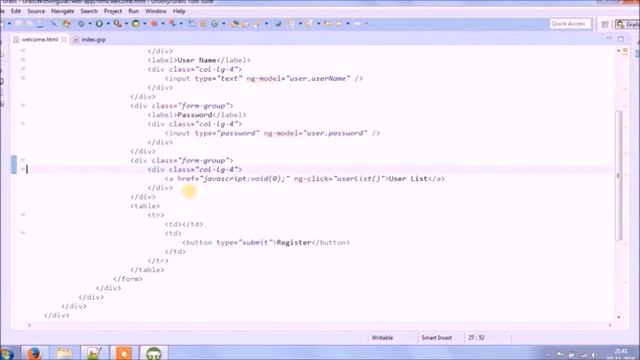Open the Edit menu
Image resolution: width=640 pixels, height=360 pixels.
click(x=16, y=11)
